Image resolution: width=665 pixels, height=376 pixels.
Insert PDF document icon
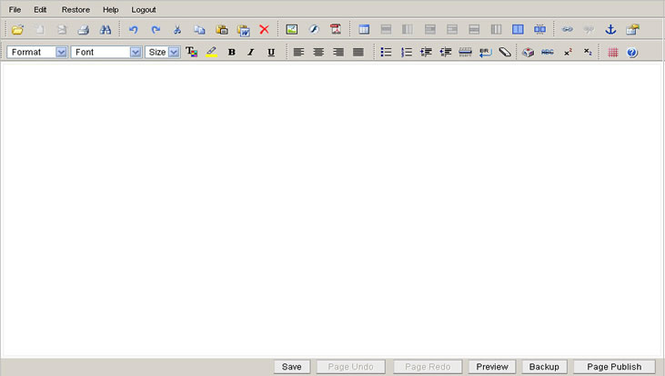click(335, 29)
